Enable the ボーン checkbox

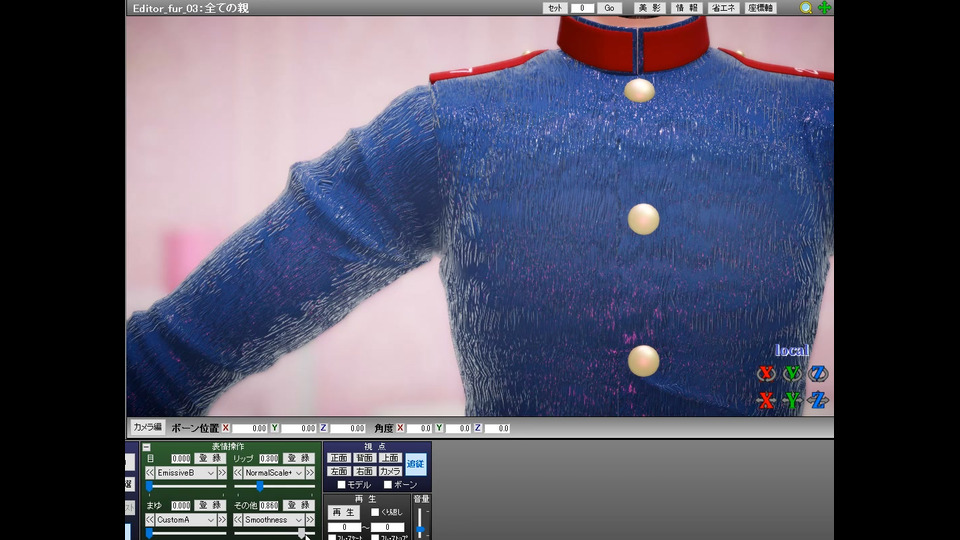click(x=388, y=485)
